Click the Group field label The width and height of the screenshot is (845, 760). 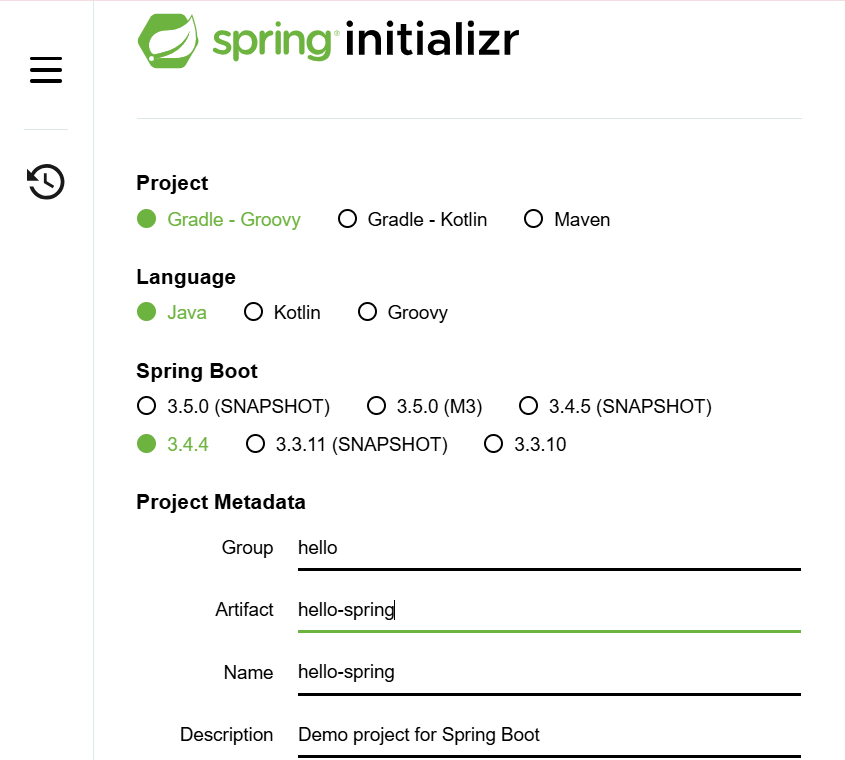[x=247, y=548]
